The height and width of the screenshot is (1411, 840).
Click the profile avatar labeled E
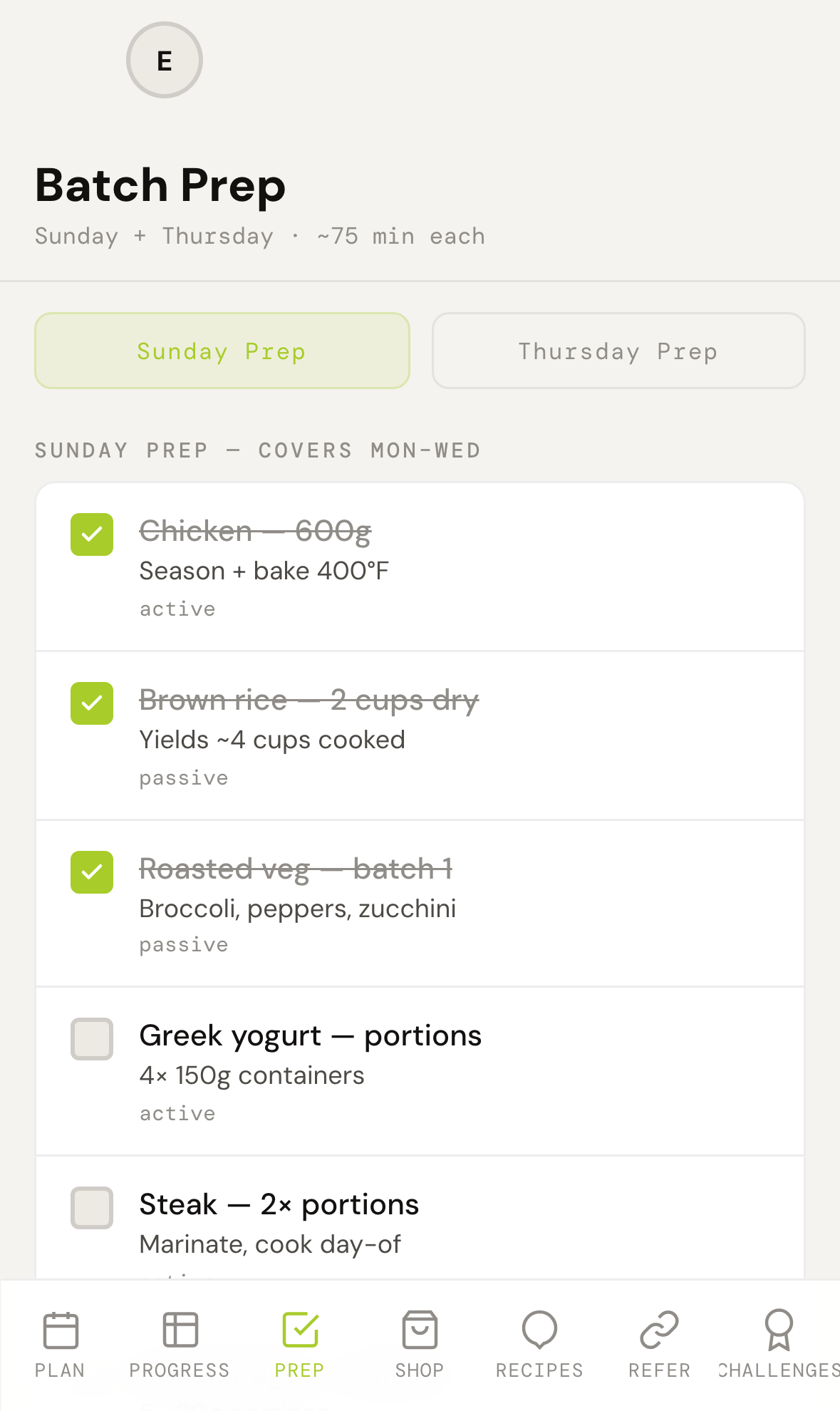click(165, 60)
